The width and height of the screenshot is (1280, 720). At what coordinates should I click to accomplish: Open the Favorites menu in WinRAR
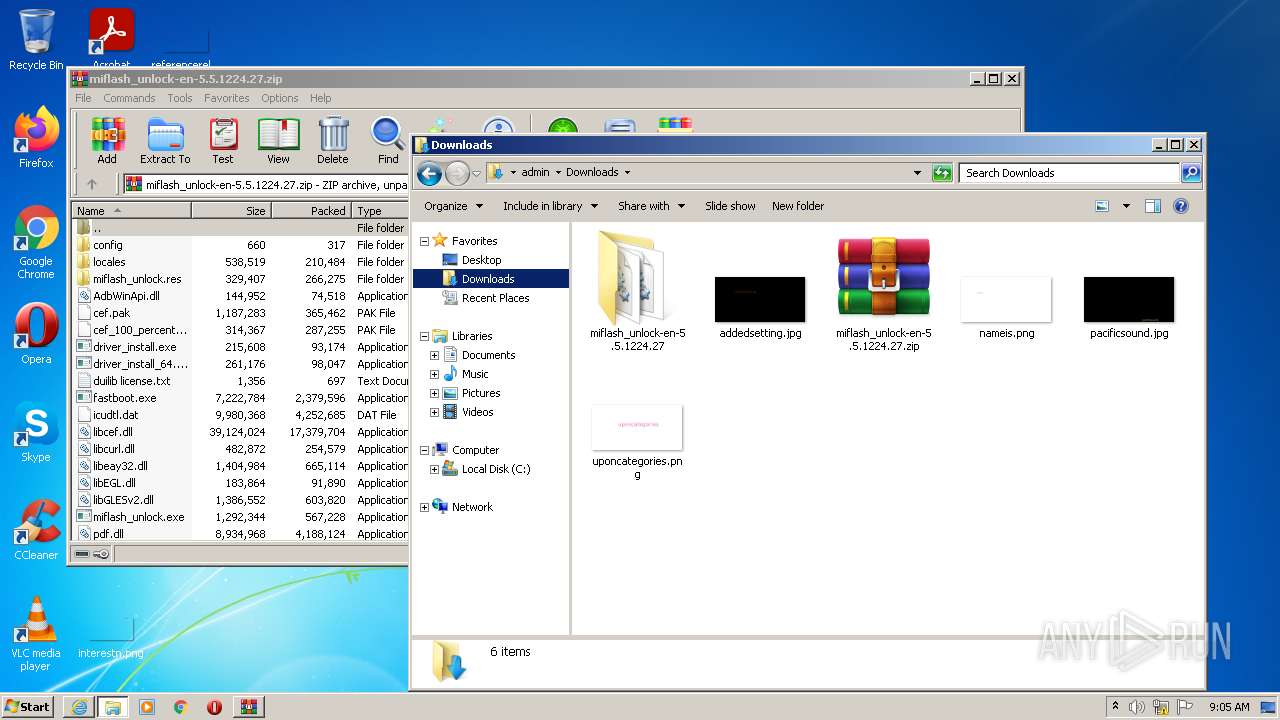click(x=227, y=98)
